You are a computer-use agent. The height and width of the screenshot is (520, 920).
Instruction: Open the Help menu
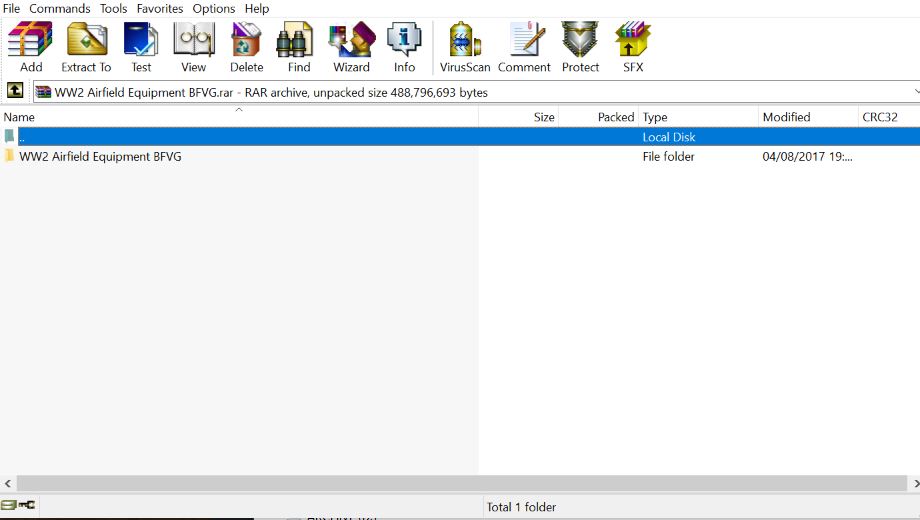pos(257,9)
